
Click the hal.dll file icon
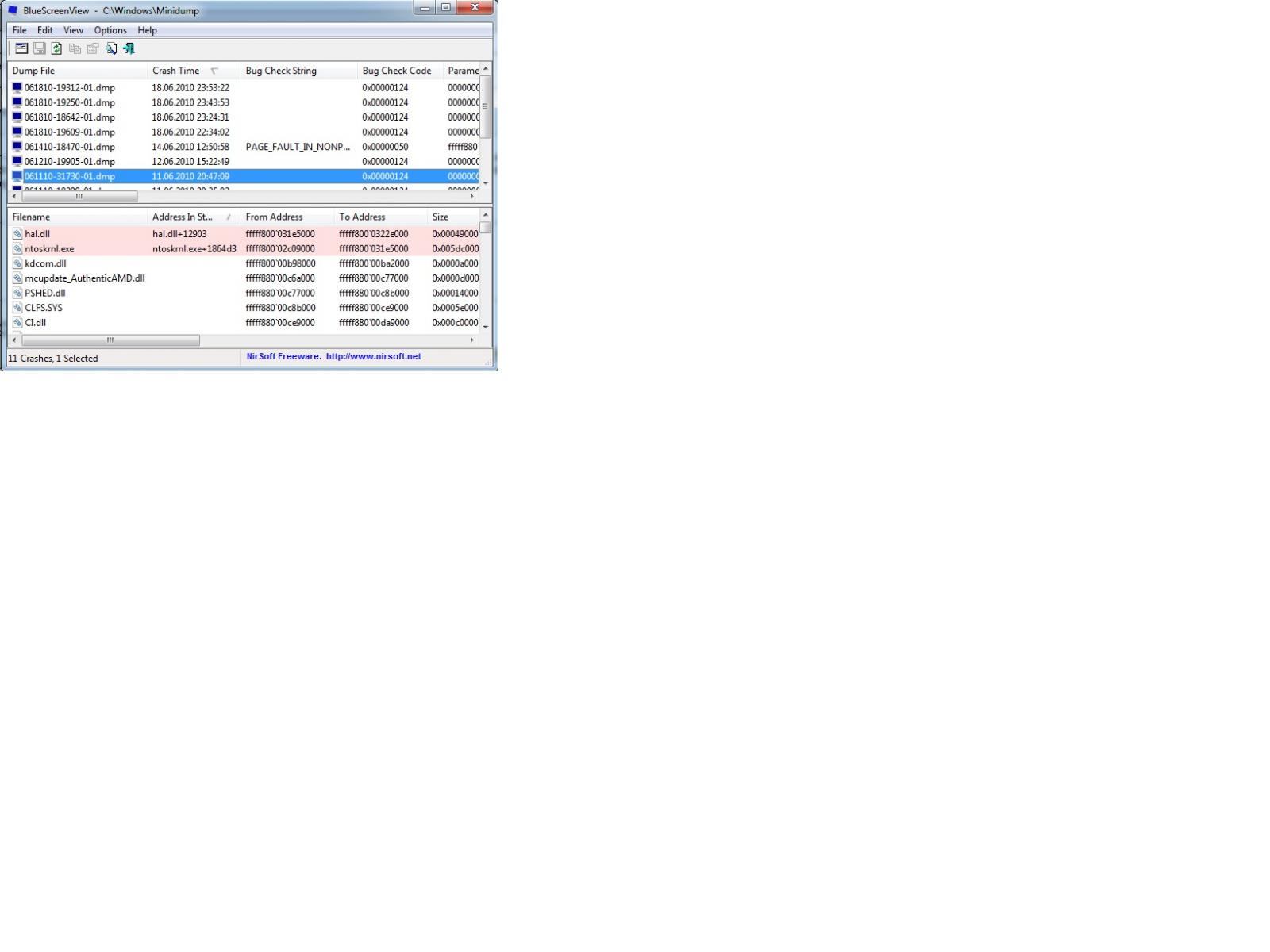(17, 234)
